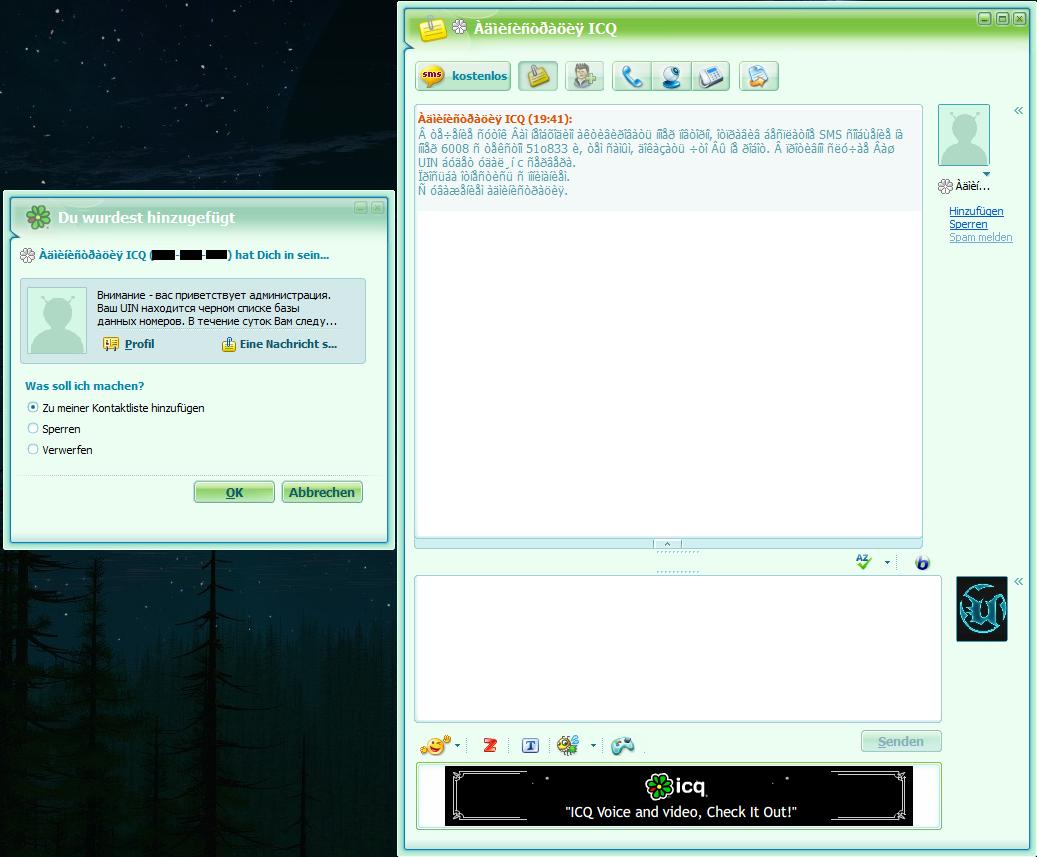The image size is (1037, 857).
Task: Click the 'Spam melden' link
Action: tap(980, 237)
